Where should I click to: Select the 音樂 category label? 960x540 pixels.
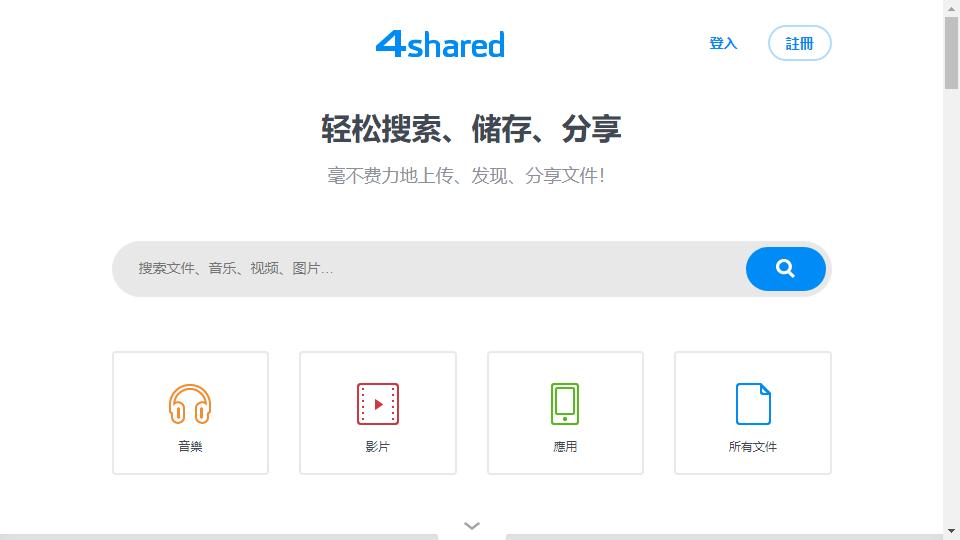click(190, 447)
